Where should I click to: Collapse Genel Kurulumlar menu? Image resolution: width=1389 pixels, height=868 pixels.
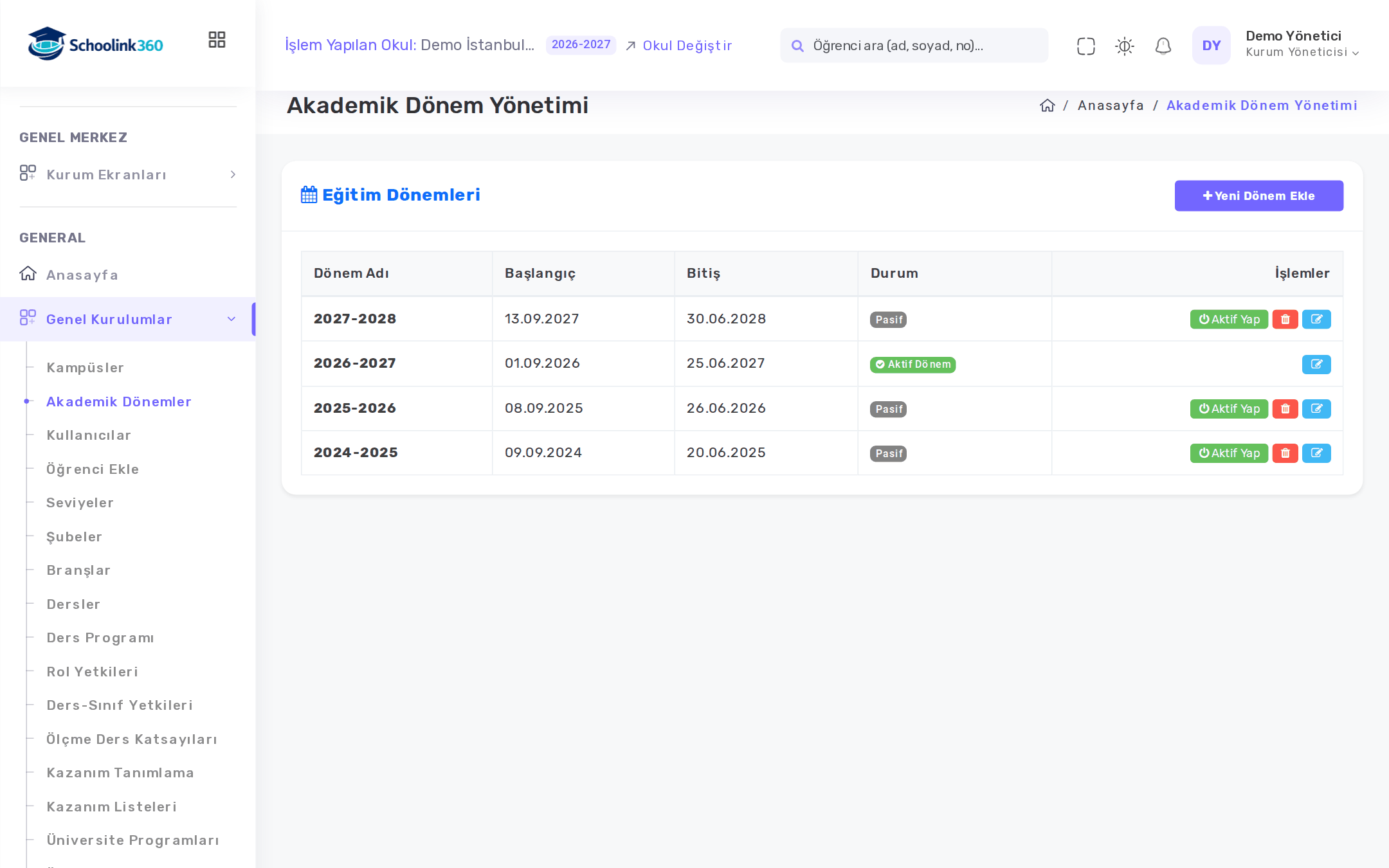[128, 319]
